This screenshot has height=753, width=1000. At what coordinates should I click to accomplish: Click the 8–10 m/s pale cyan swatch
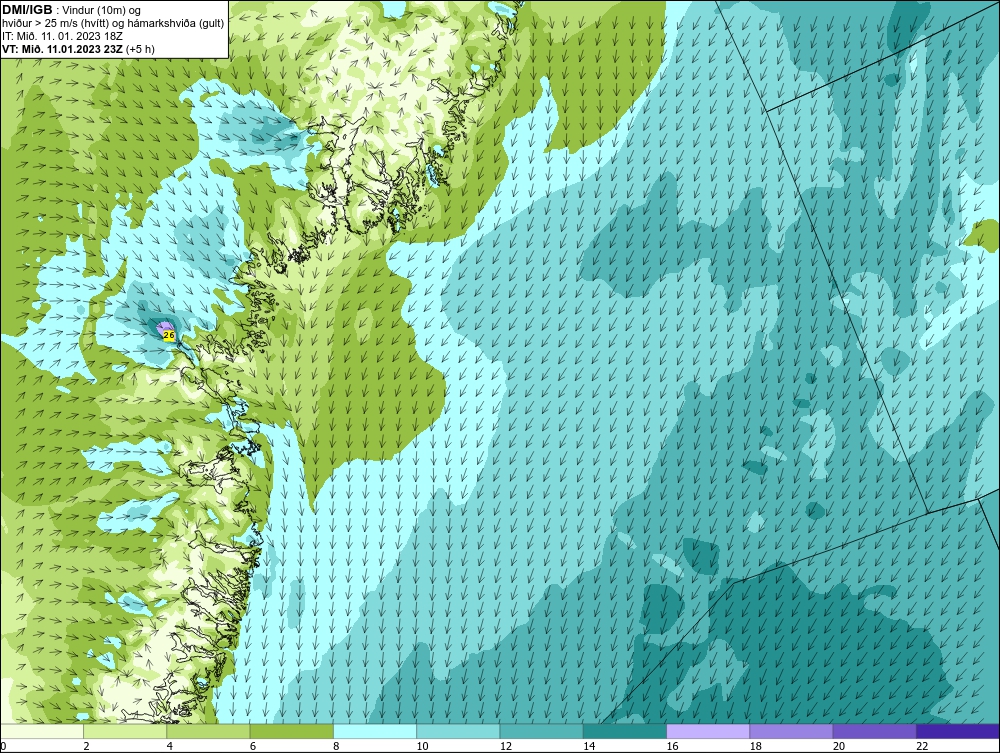pyautogui.click(x=375, y=731)
